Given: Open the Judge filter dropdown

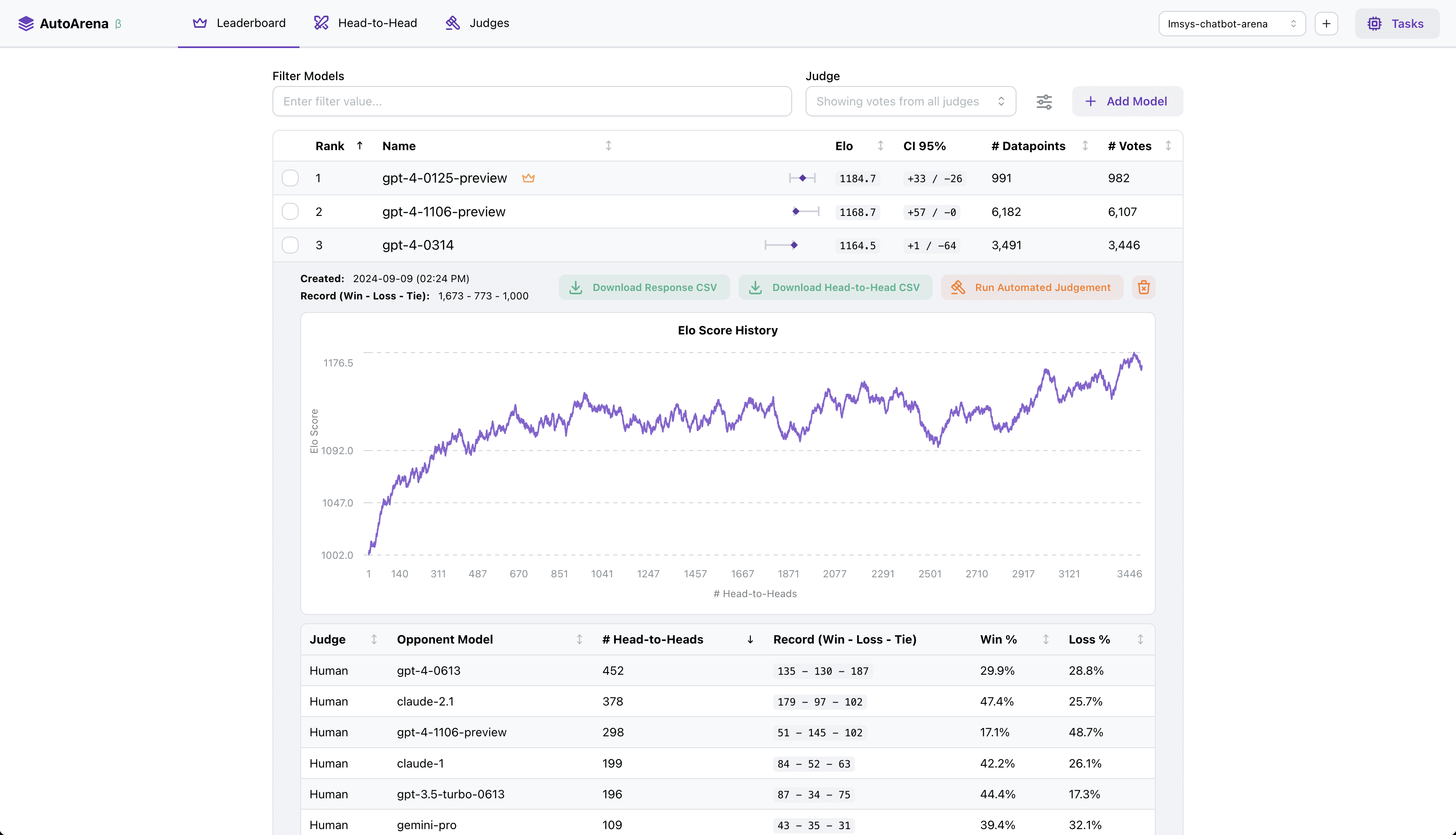Looking at the screenshot, I should pyautogui.click(x=911, y=102).
